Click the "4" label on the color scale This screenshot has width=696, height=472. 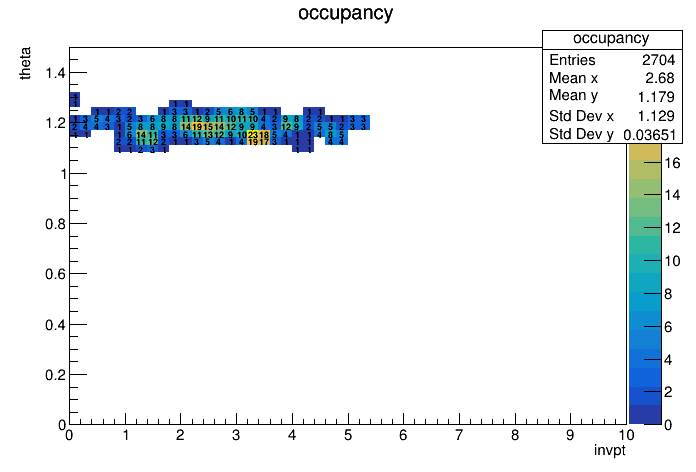click(x=668, y=359)
